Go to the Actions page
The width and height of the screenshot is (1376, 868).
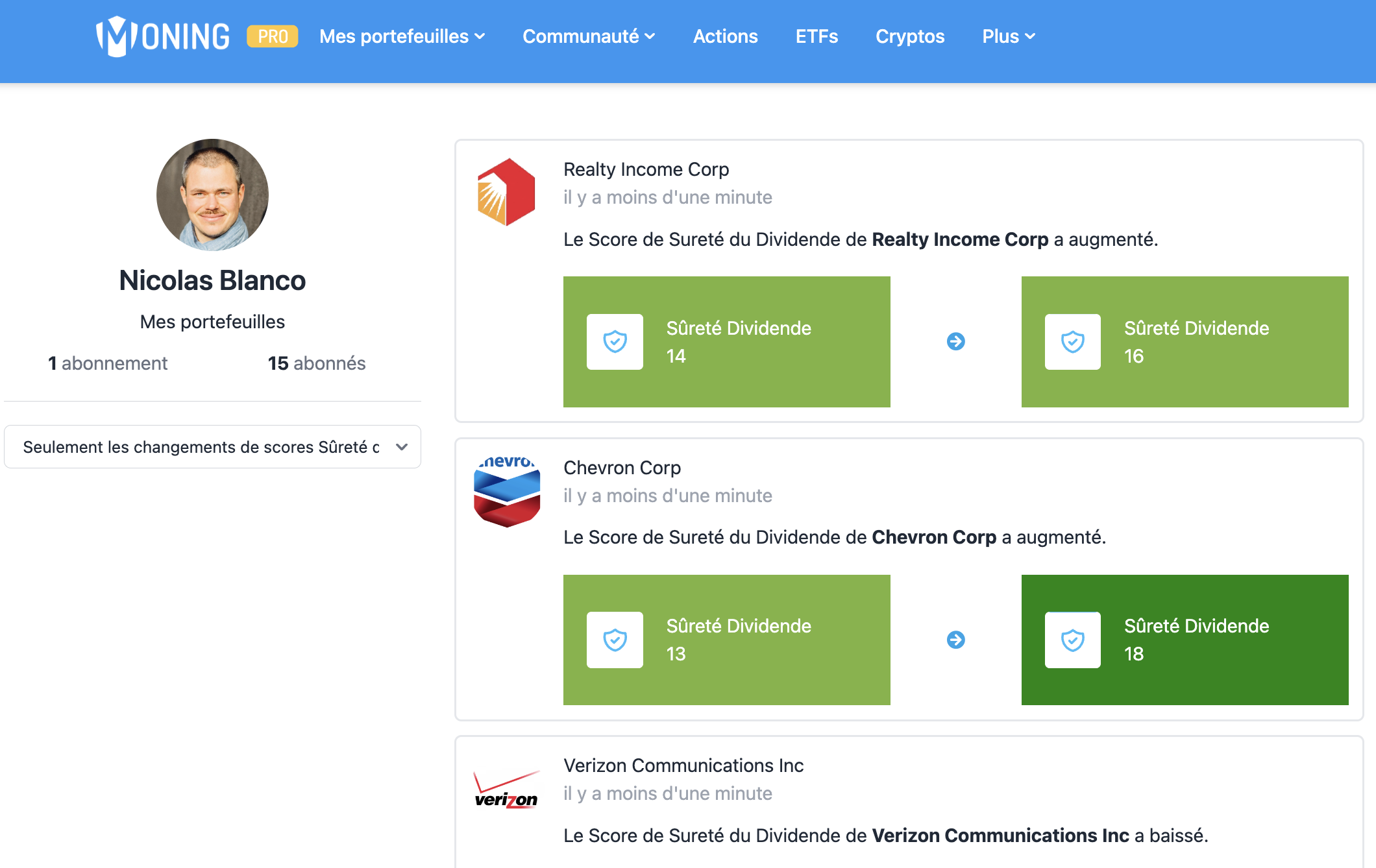[x=725, y=36]
